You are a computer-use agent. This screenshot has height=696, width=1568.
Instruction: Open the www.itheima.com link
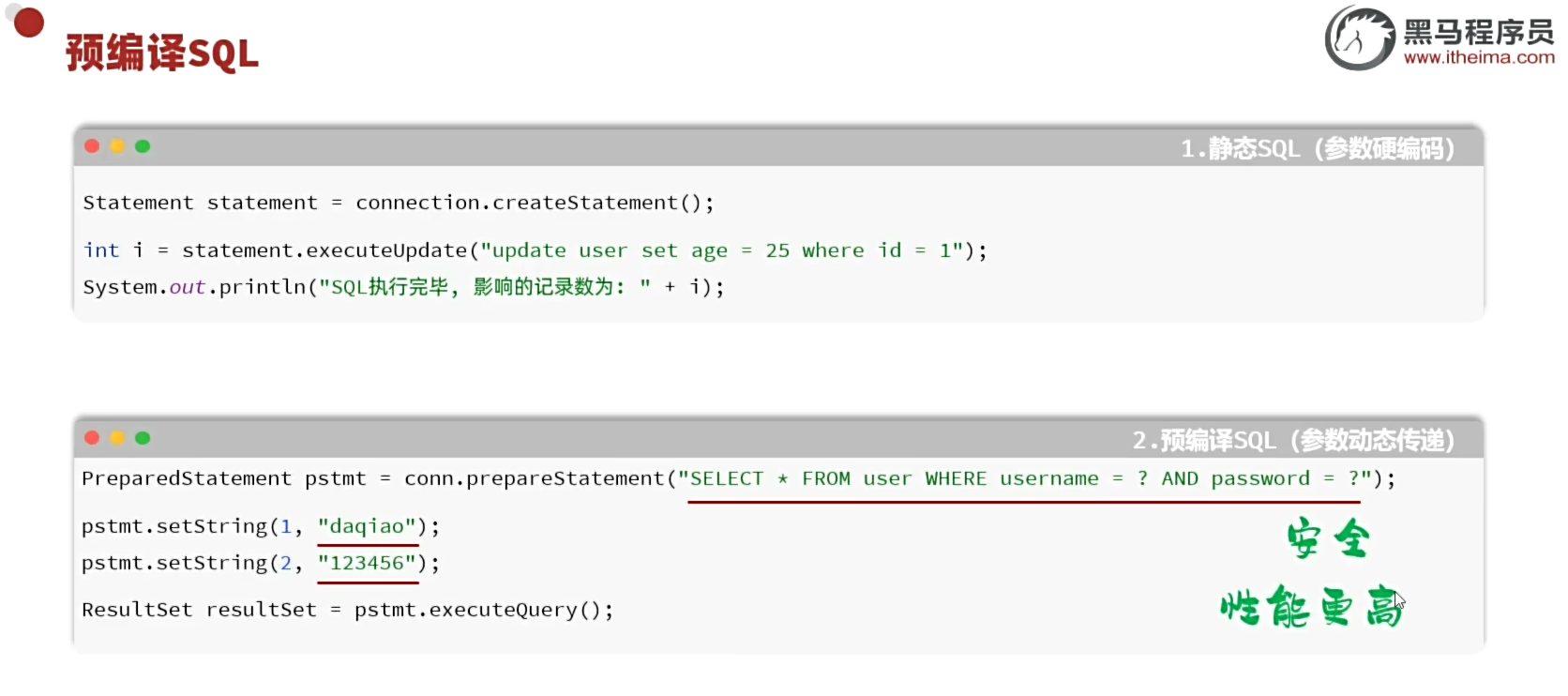[1479, 57]
